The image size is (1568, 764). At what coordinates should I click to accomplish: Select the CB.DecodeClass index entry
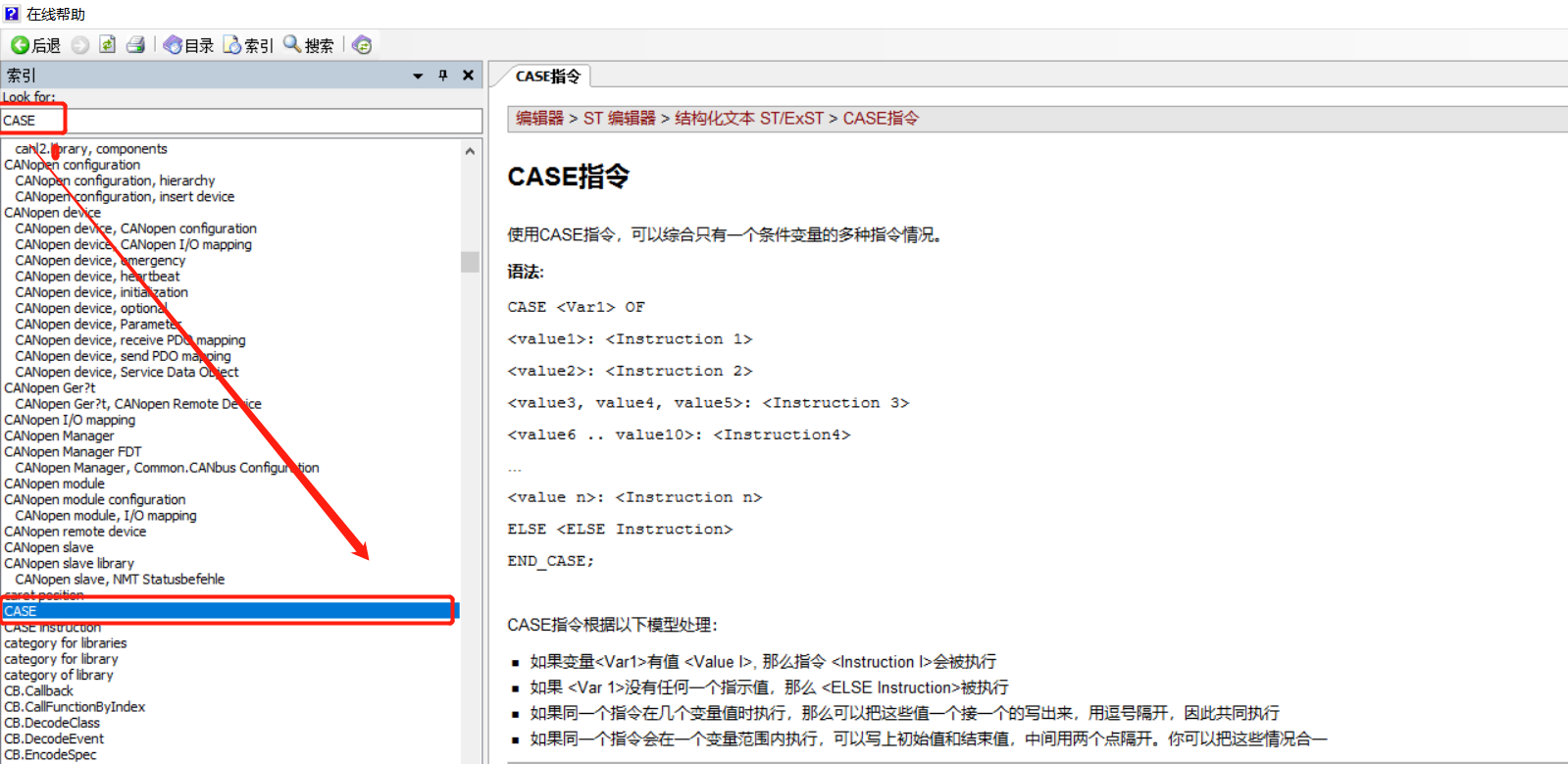click(52, 723)
